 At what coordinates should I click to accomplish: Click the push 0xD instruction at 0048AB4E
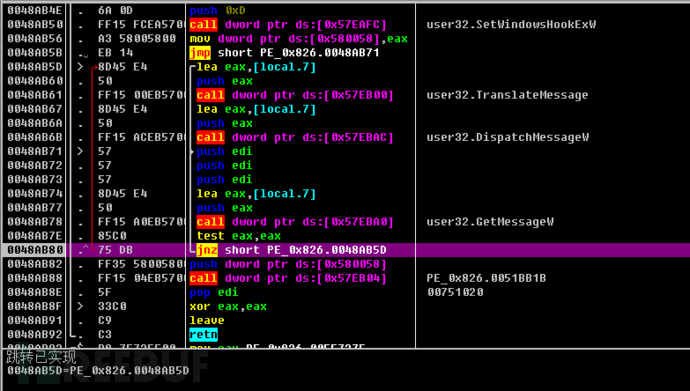[217, 11]
